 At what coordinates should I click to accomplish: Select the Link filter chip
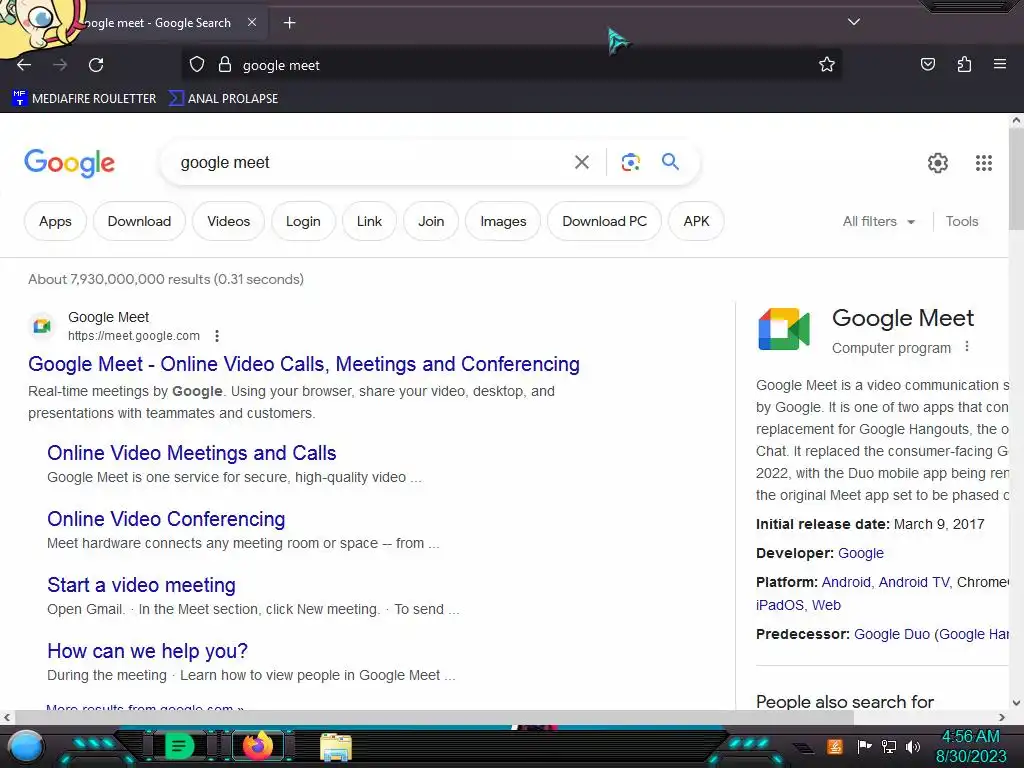tap(369, 221)
